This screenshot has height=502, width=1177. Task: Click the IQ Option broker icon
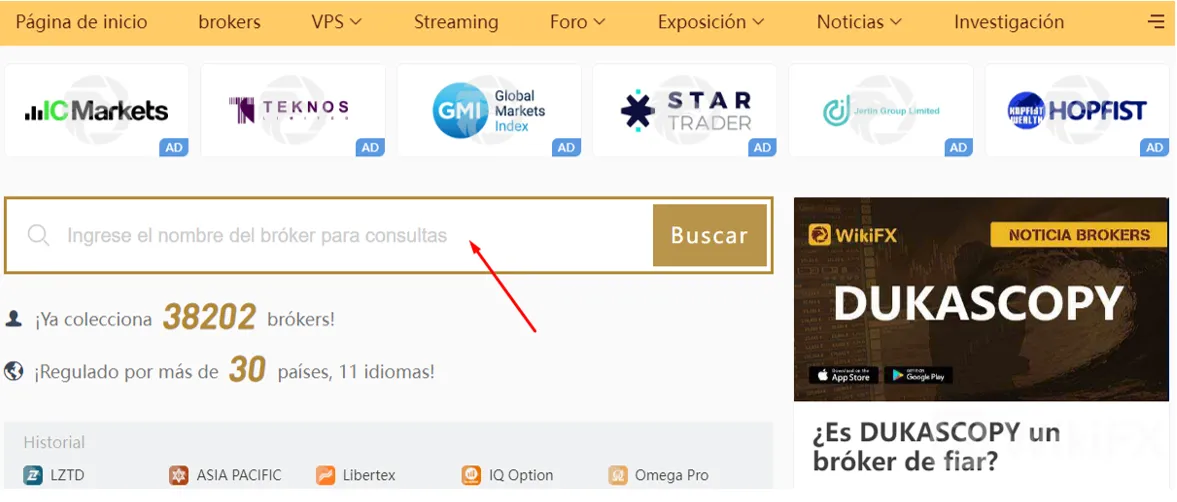(471, 475)
